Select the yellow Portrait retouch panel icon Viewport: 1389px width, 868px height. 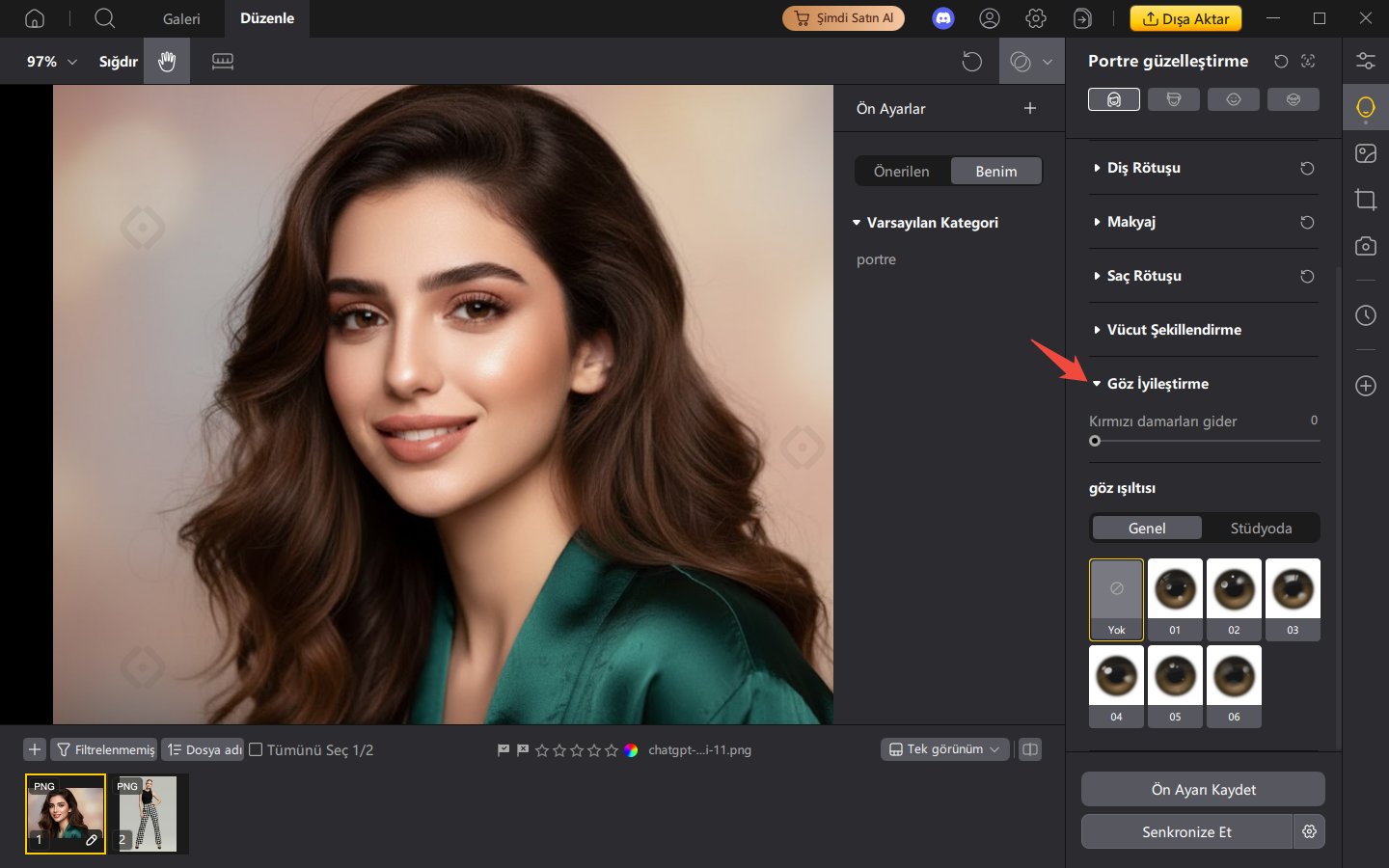pos(1365,107)
